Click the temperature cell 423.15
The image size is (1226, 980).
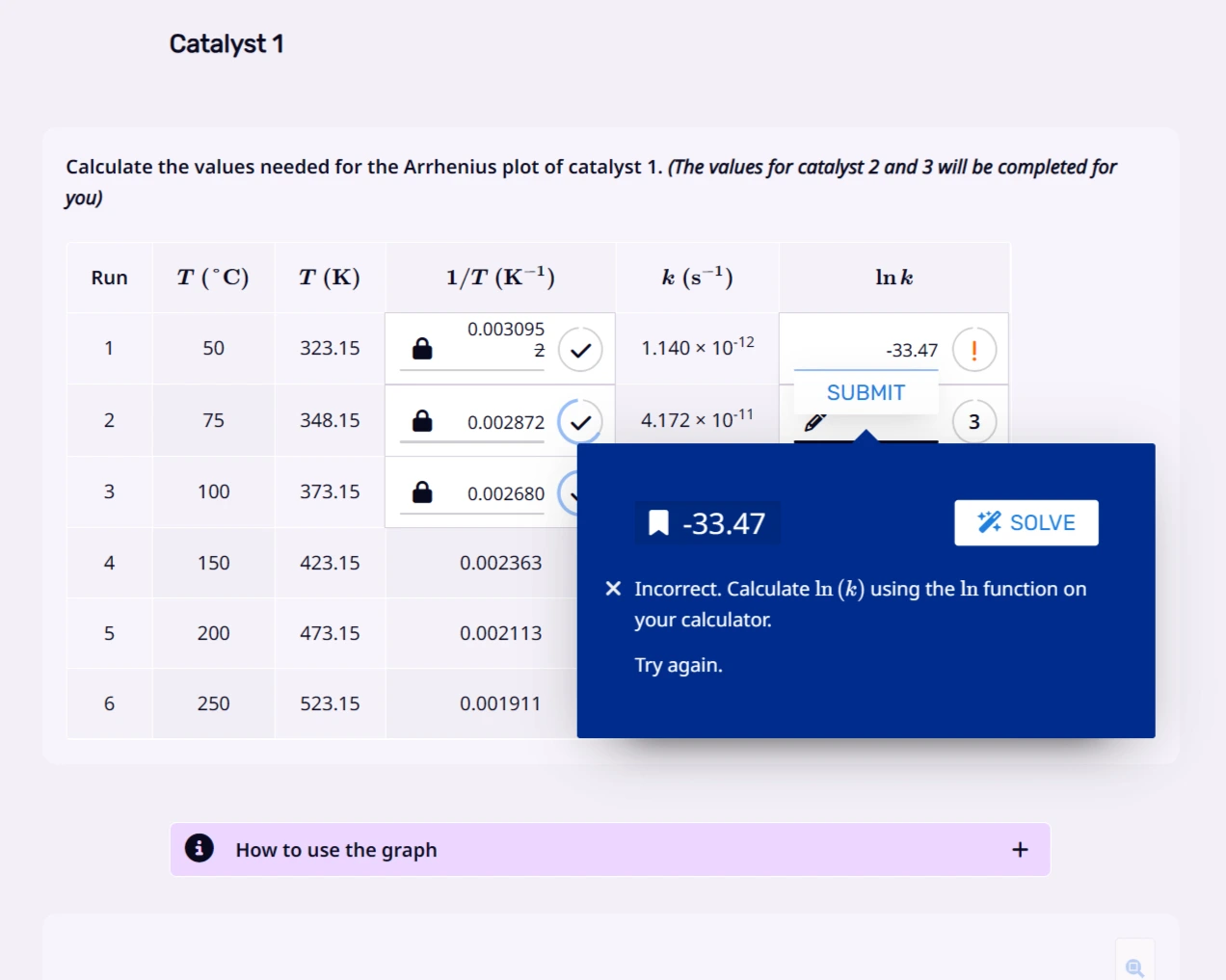pos(330,563)
